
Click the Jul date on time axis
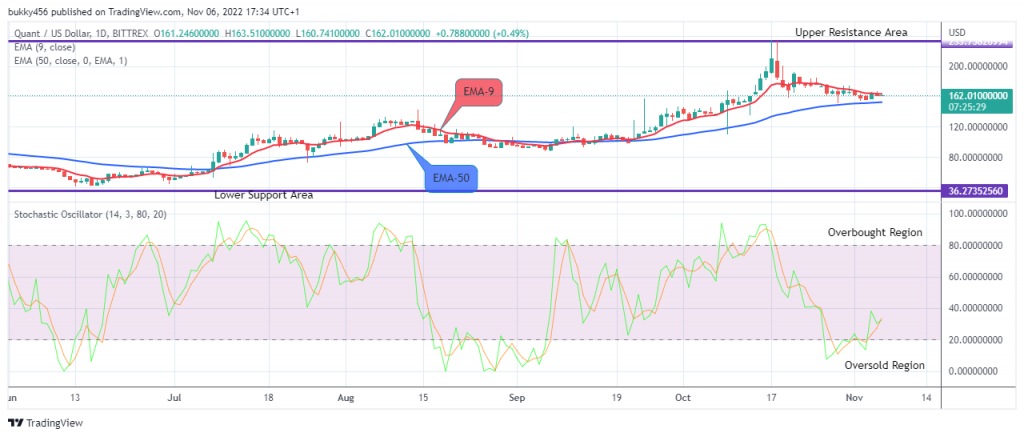174,397
